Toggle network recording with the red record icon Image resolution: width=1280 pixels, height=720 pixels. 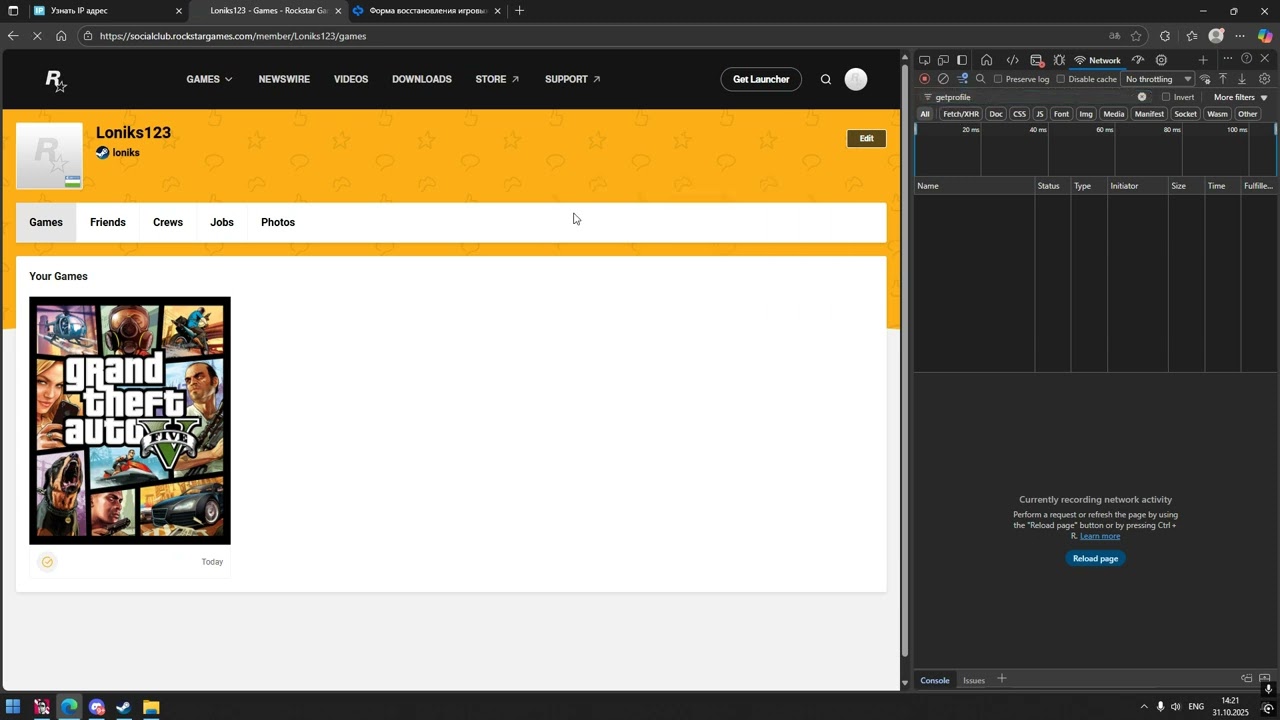[925, 79]
